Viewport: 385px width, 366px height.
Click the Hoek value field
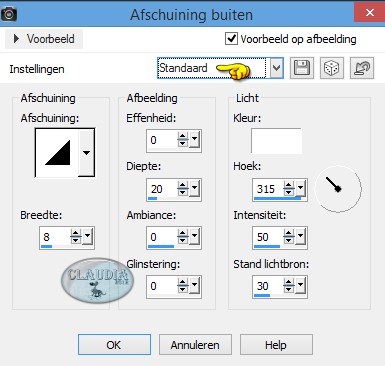[x=268, y=189]
